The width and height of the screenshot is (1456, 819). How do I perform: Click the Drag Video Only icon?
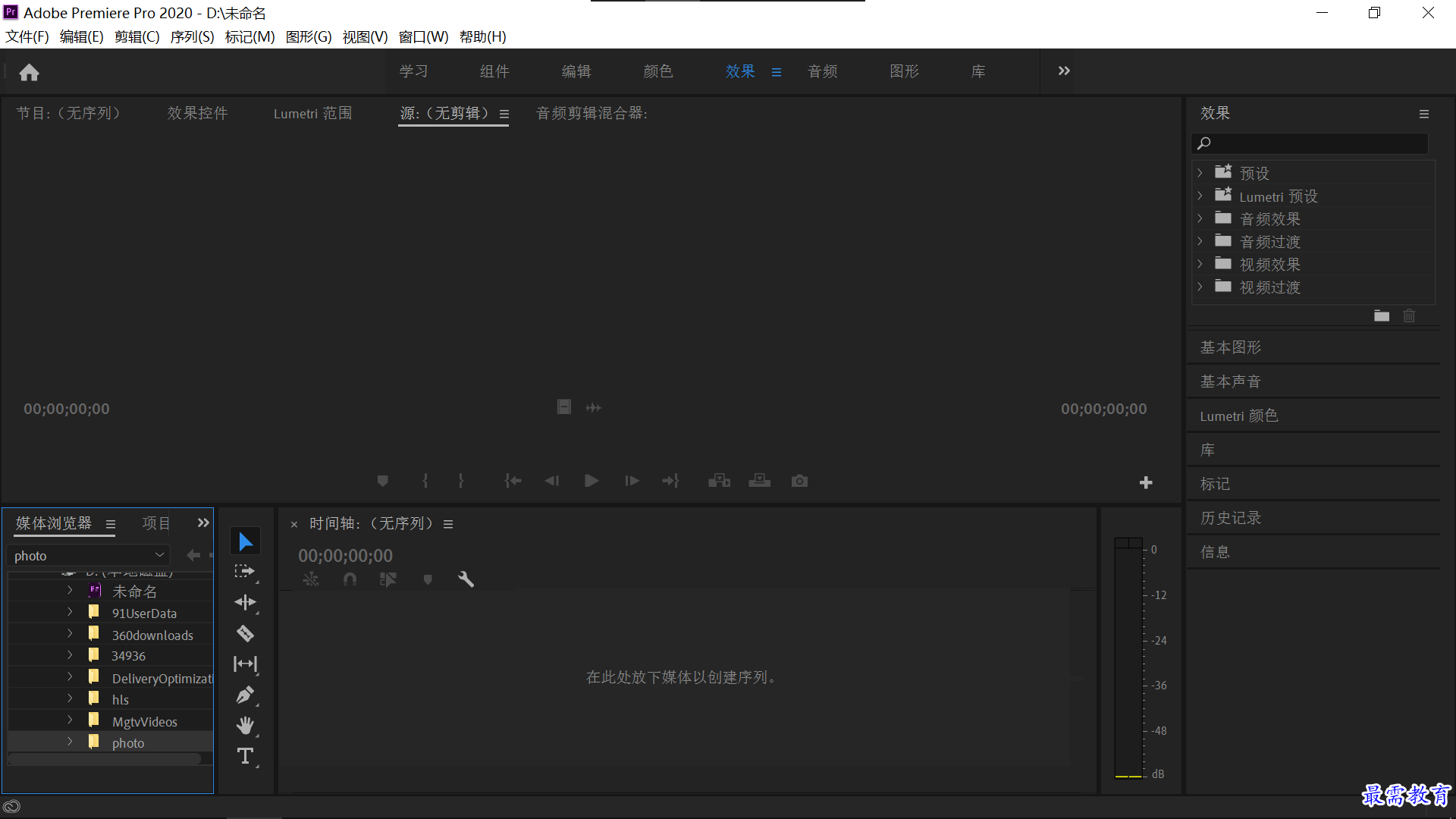tap(564, 407)
